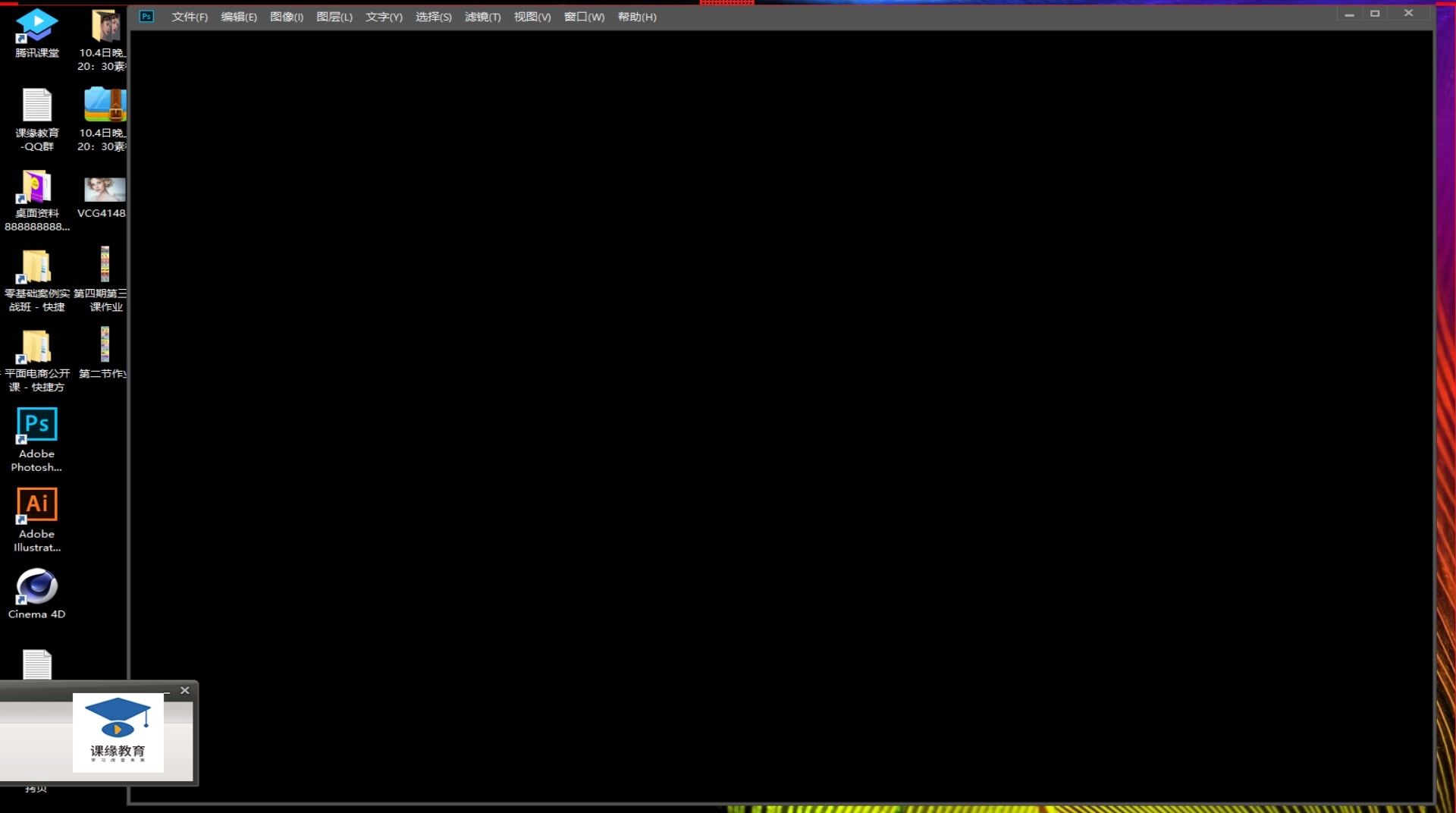Viewport: 1456px width, 813px height.
Task: Select the blank document icon above the popup
Action: click(36, 664)
